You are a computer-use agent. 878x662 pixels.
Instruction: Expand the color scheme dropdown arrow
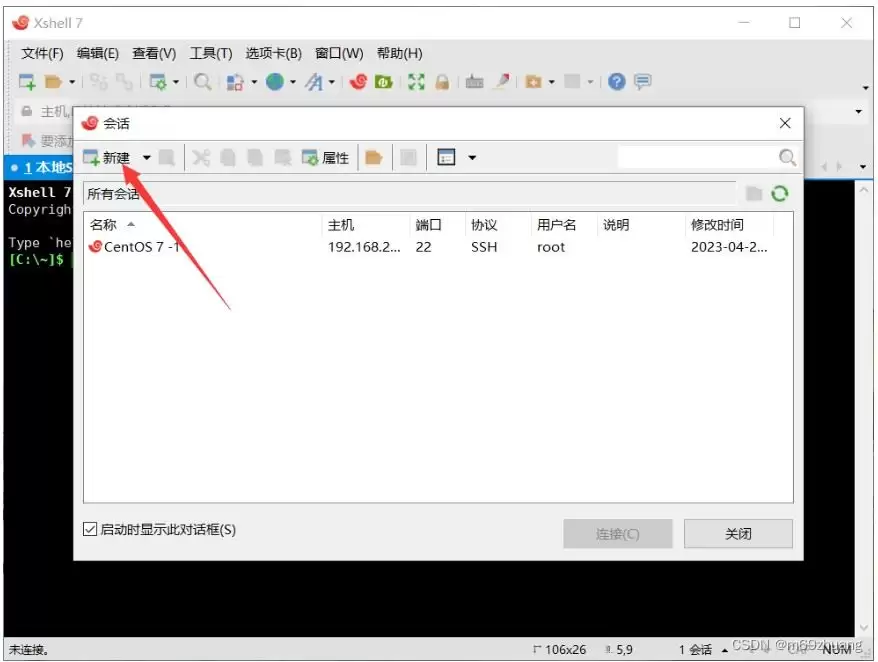pyautogui.click(x=254, y=82)
